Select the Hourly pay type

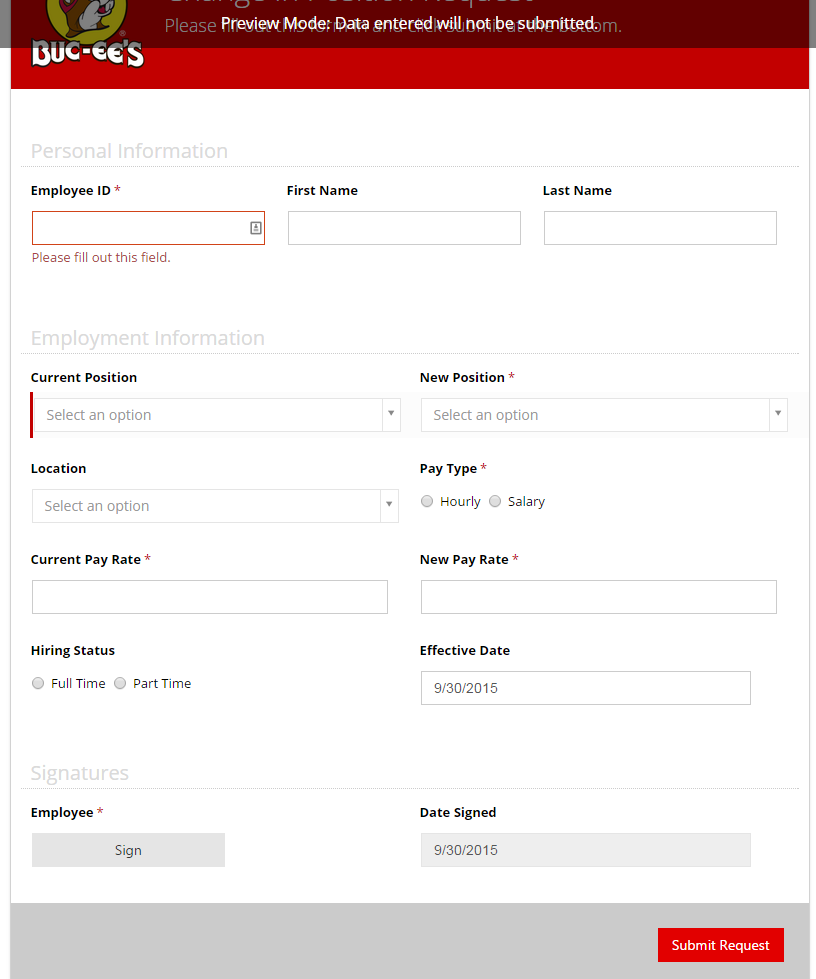[427, 501]
